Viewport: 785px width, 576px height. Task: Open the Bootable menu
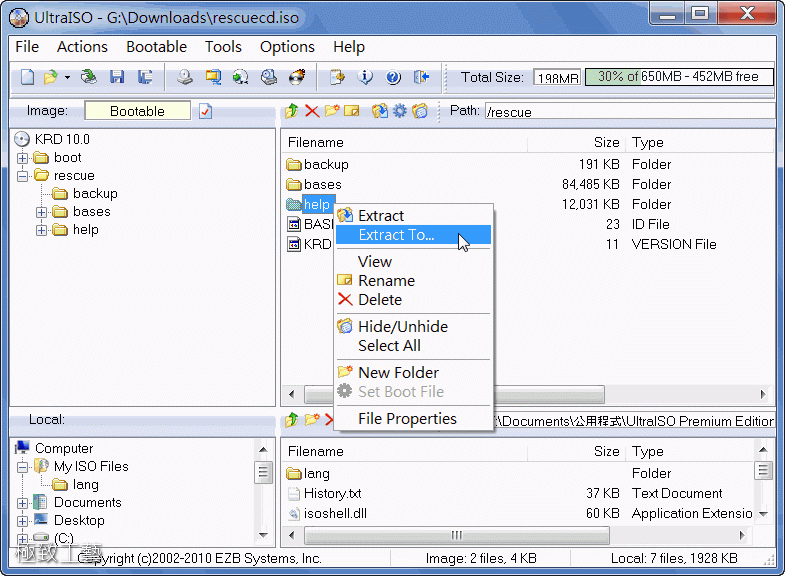click(156, 47)
